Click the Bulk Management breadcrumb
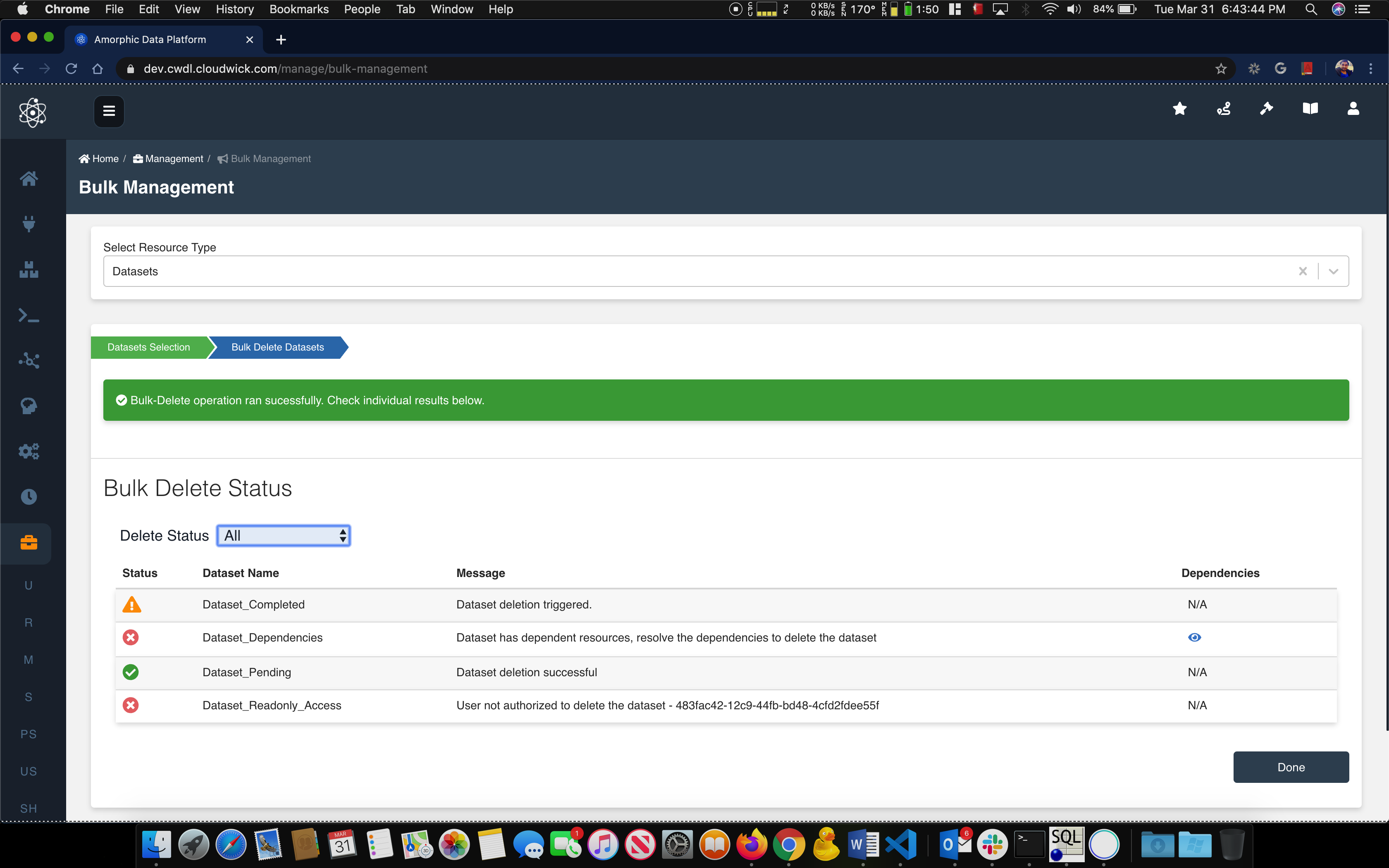 pos(264,159)
